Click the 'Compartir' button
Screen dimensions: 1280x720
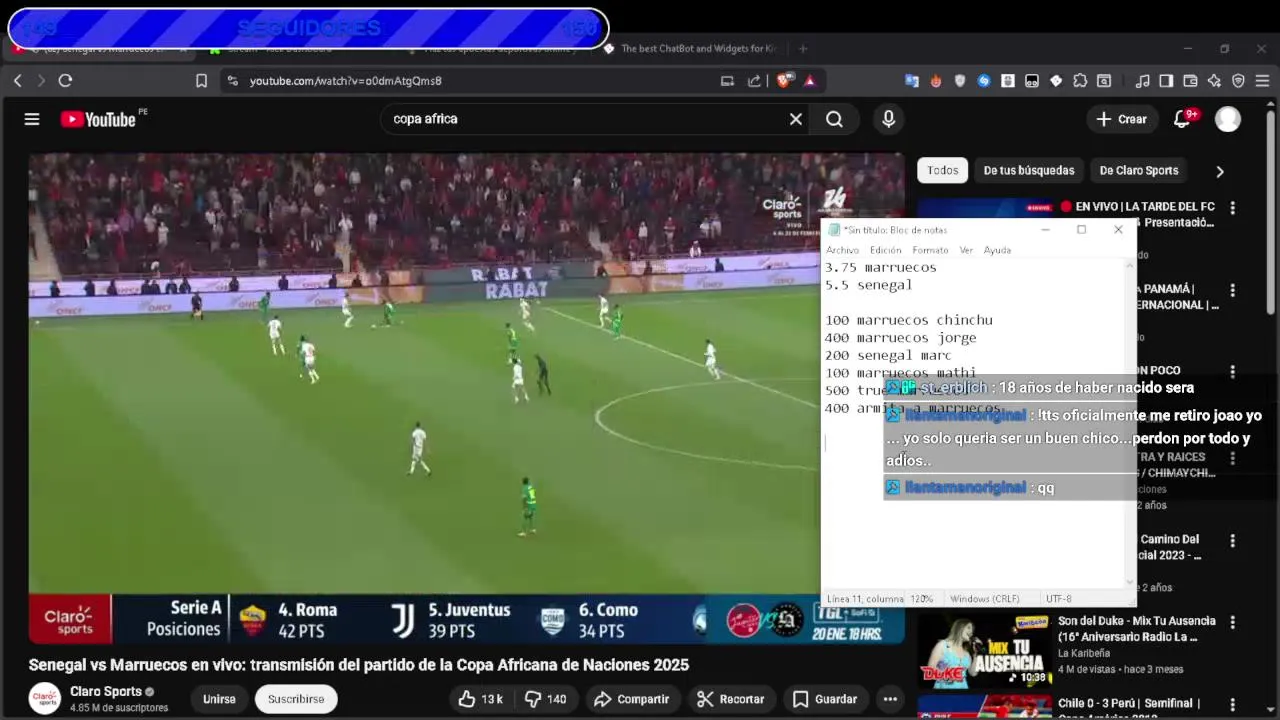click(632, 699)
